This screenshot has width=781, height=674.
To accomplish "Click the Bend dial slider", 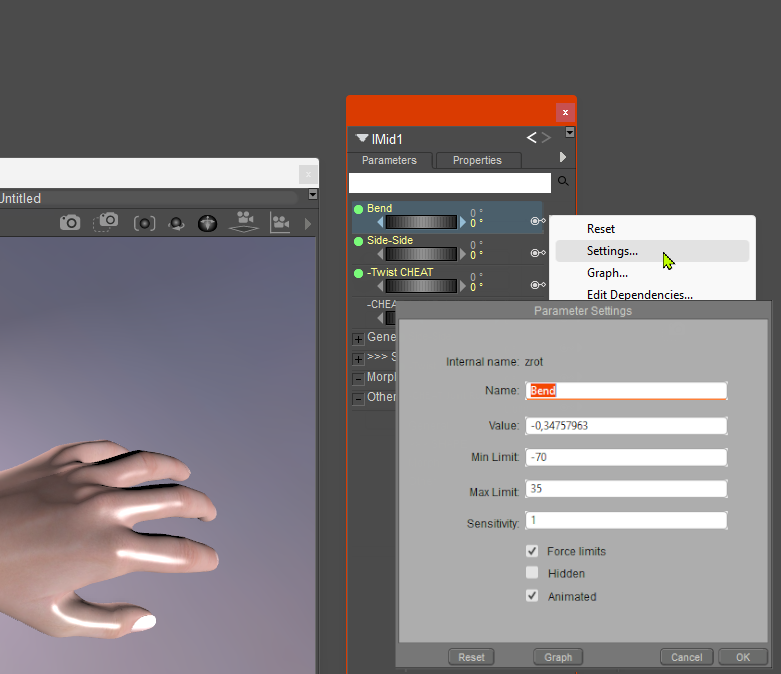I will tap(421, 222).
